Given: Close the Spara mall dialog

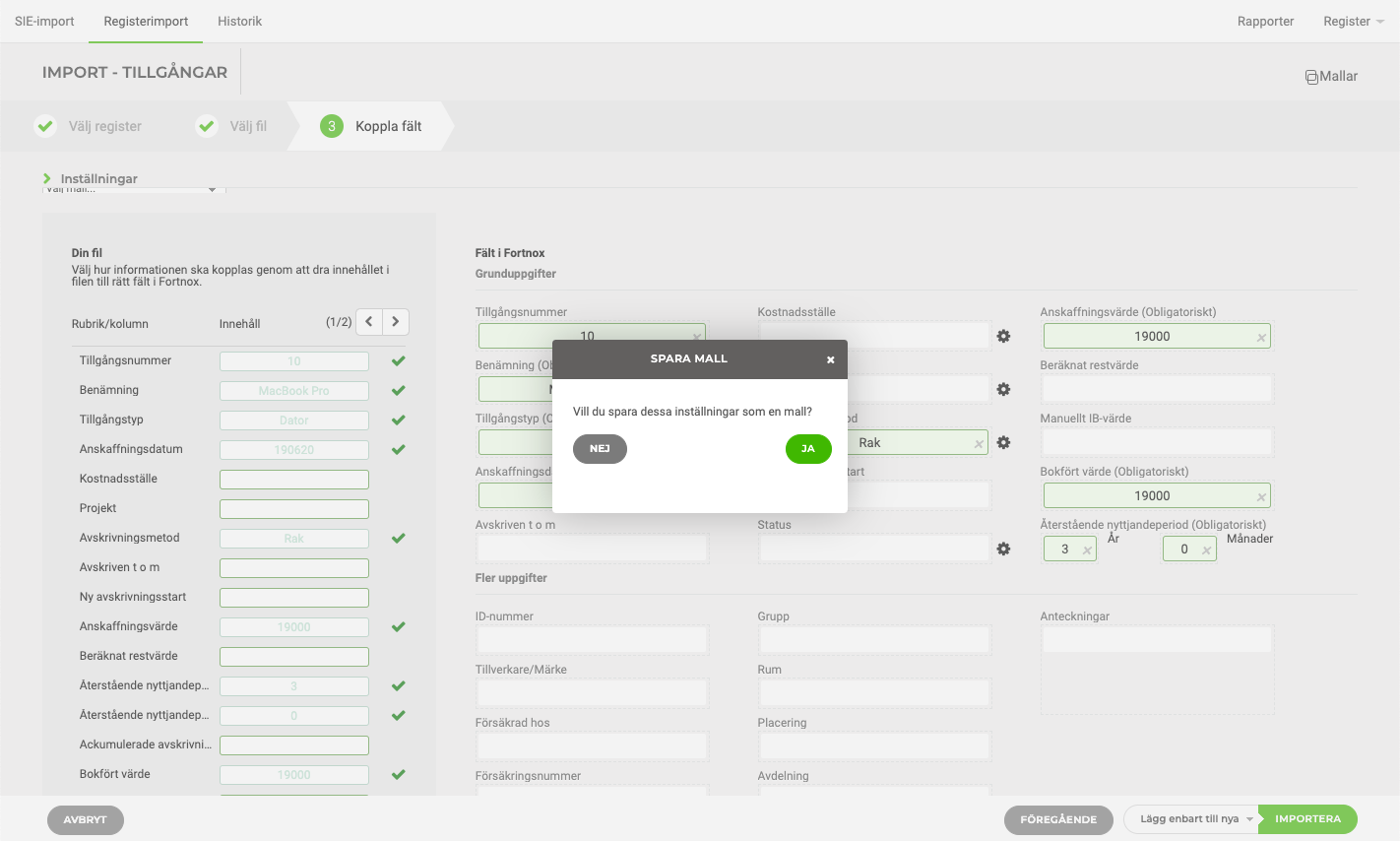Looking at the screenshot, I should [830, 359].
